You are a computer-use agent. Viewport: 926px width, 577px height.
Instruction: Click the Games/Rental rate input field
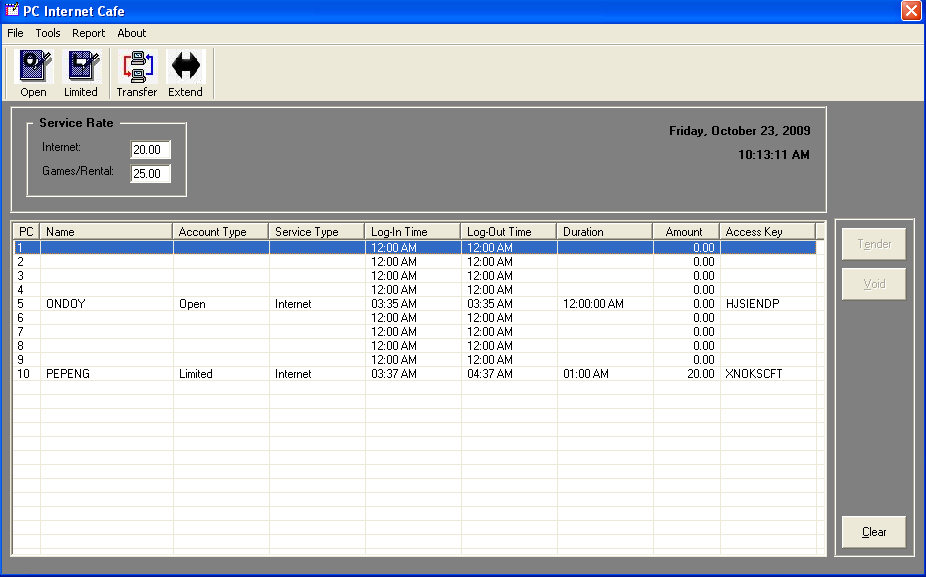pyautogui.click(x=150, y=174)
